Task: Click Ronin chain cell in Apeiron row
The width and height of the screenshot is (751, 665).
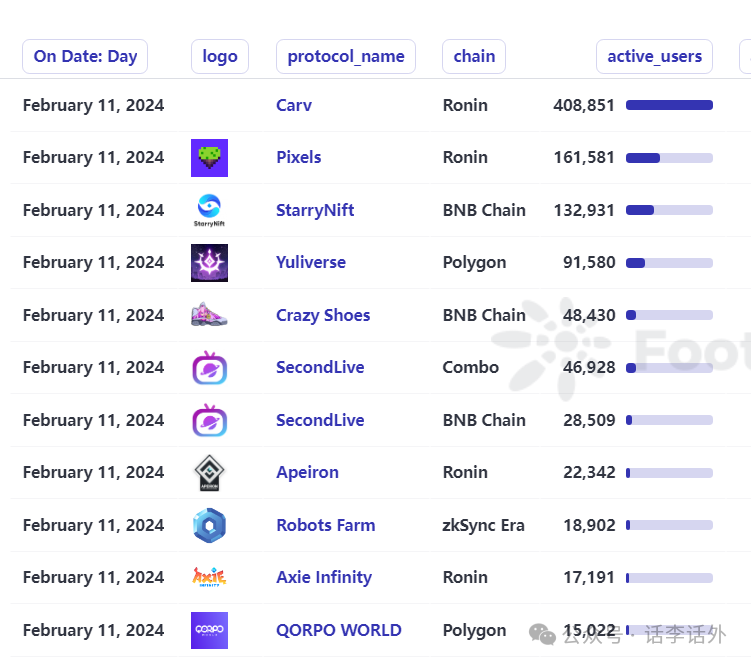Action: 465,473
